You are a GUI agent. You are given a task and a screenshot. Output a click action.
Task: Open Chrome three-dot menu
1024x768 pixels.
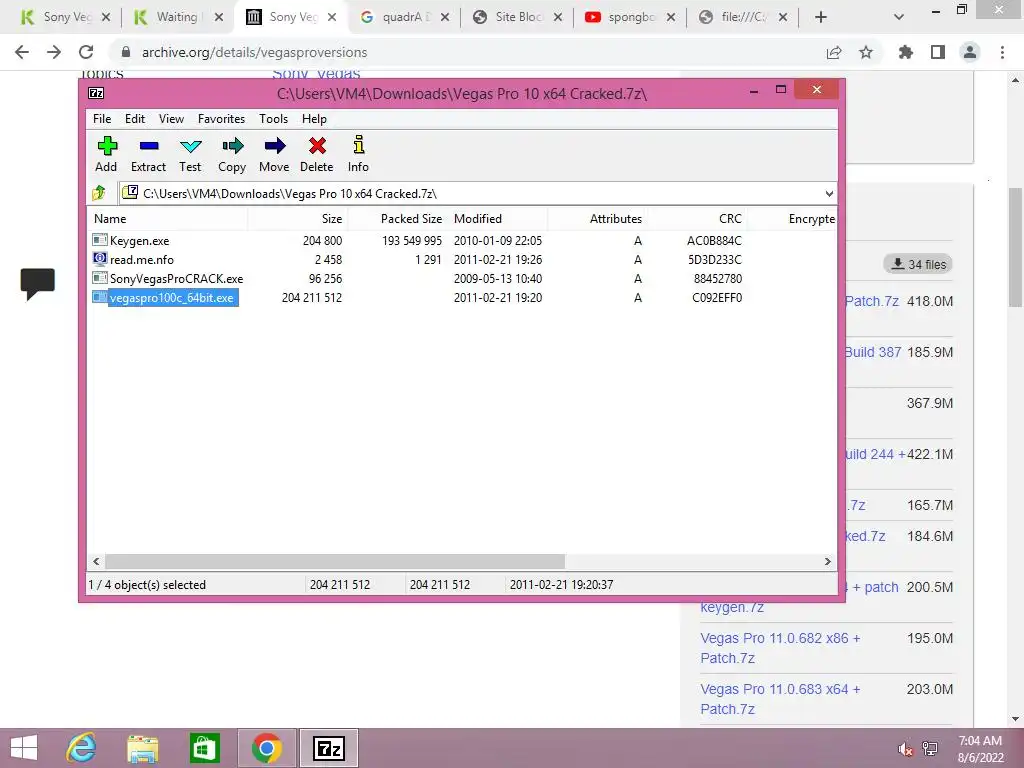(x=1002, y=52)
